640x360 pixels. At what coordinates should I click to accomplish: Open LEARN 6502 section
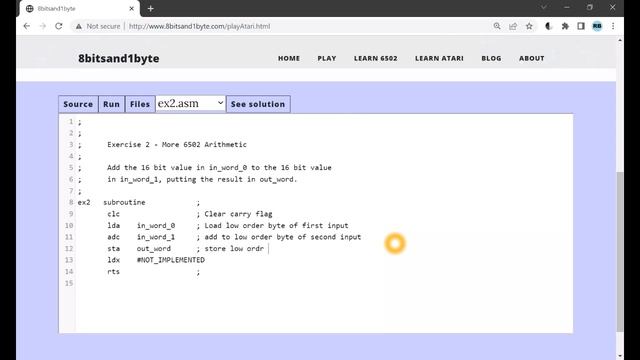pos(376,58)
